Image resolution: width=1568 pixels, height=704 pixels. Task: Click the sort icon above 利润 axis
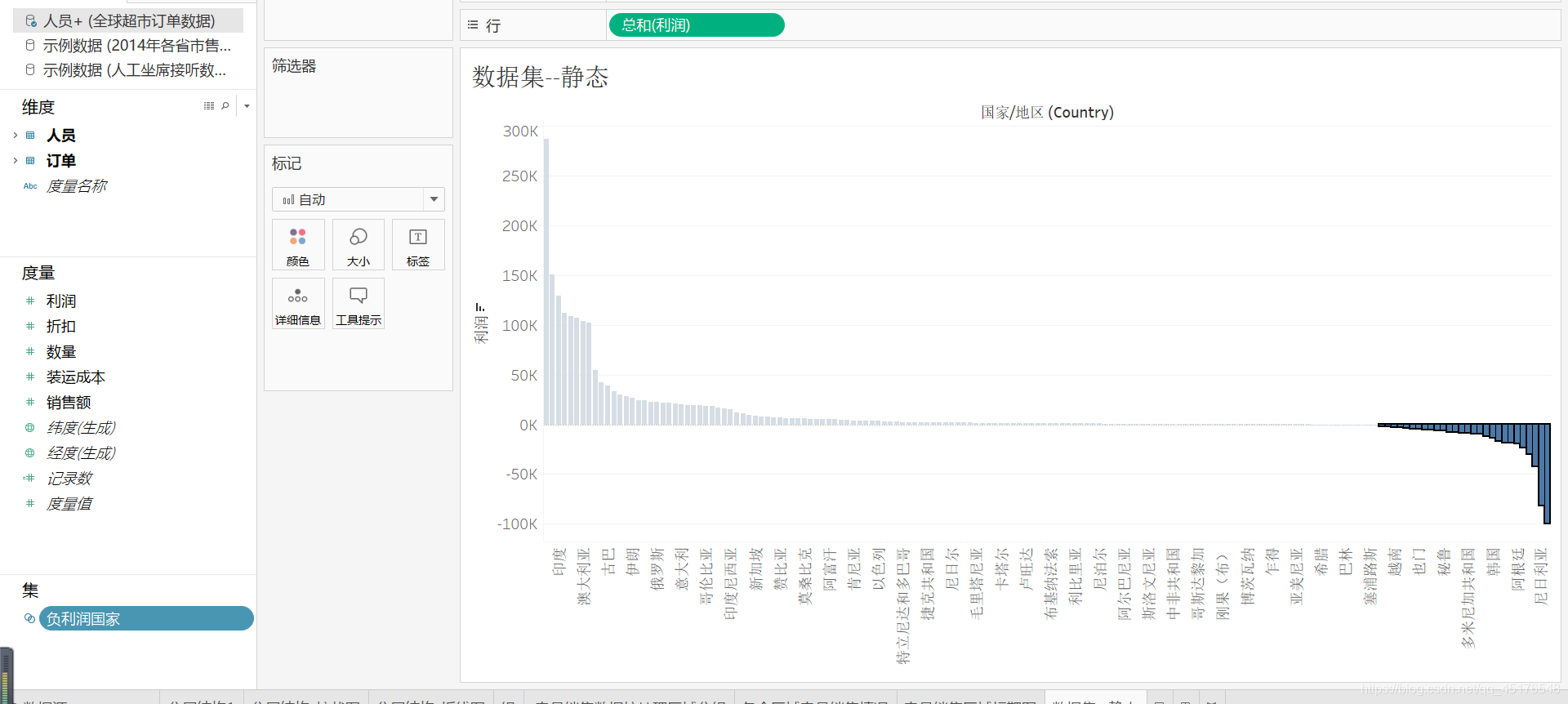coord(480,307)
